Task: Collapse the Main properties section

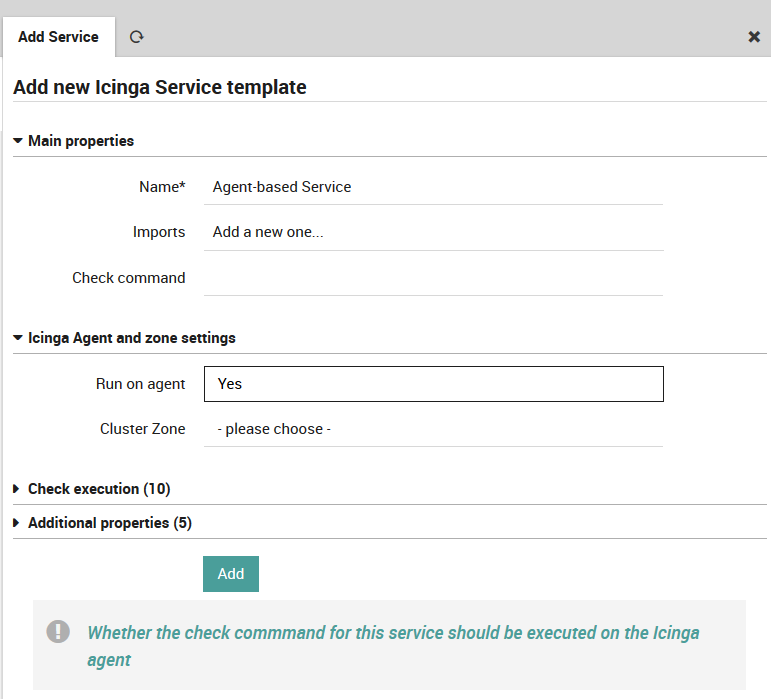Action: pos(73,141)
